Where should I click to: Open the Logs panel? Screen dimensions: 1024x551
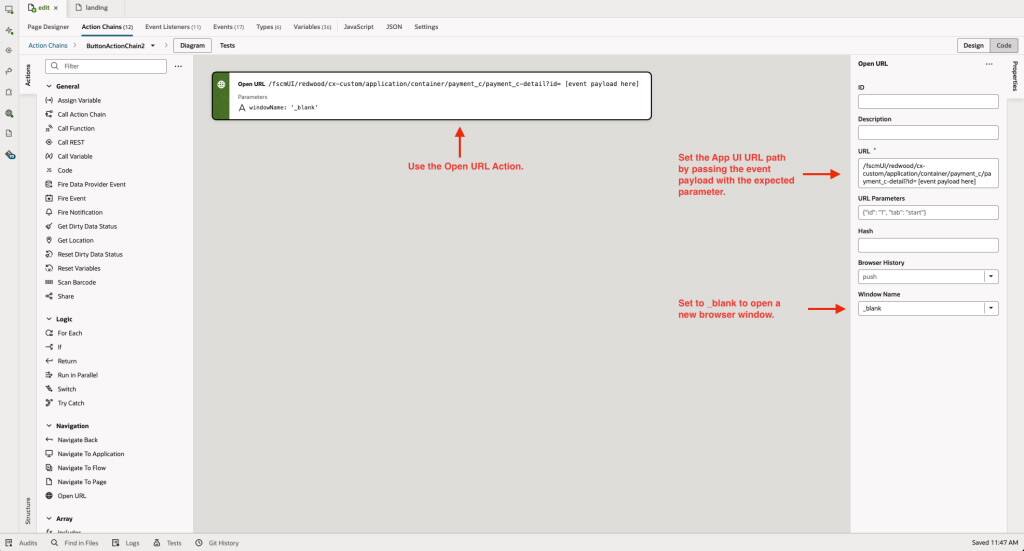(x=126, y=543)
